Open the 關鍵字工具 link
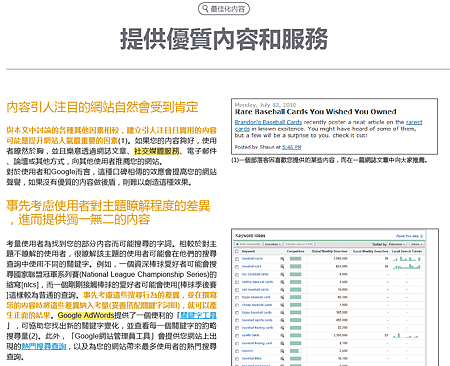The height and width of the screenshot is (366, 450). (x=198, y=315)
